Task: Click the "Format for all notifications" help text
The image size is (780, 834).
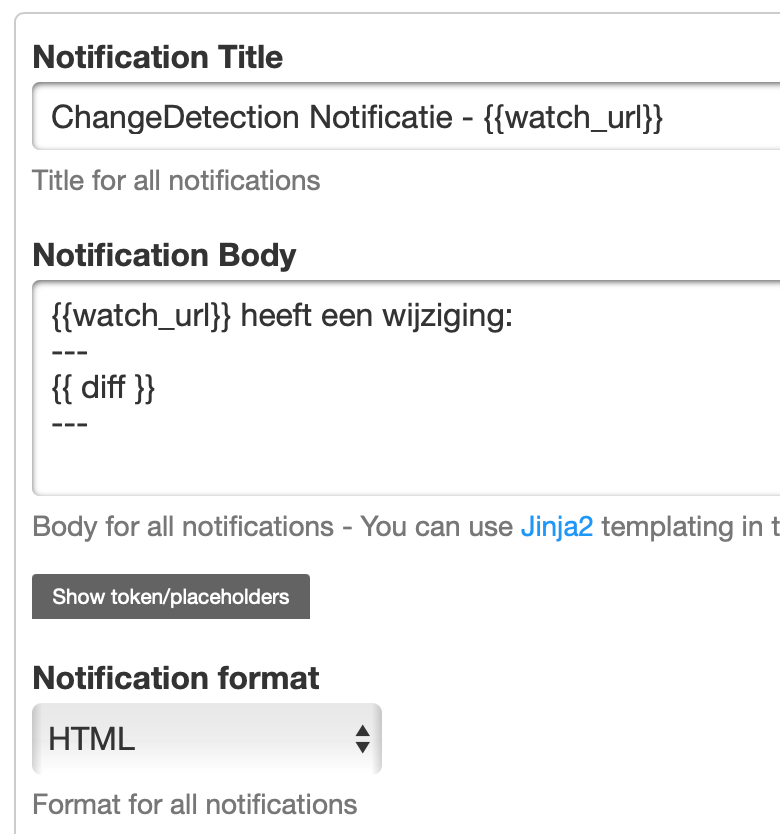Action: point(194,804)
